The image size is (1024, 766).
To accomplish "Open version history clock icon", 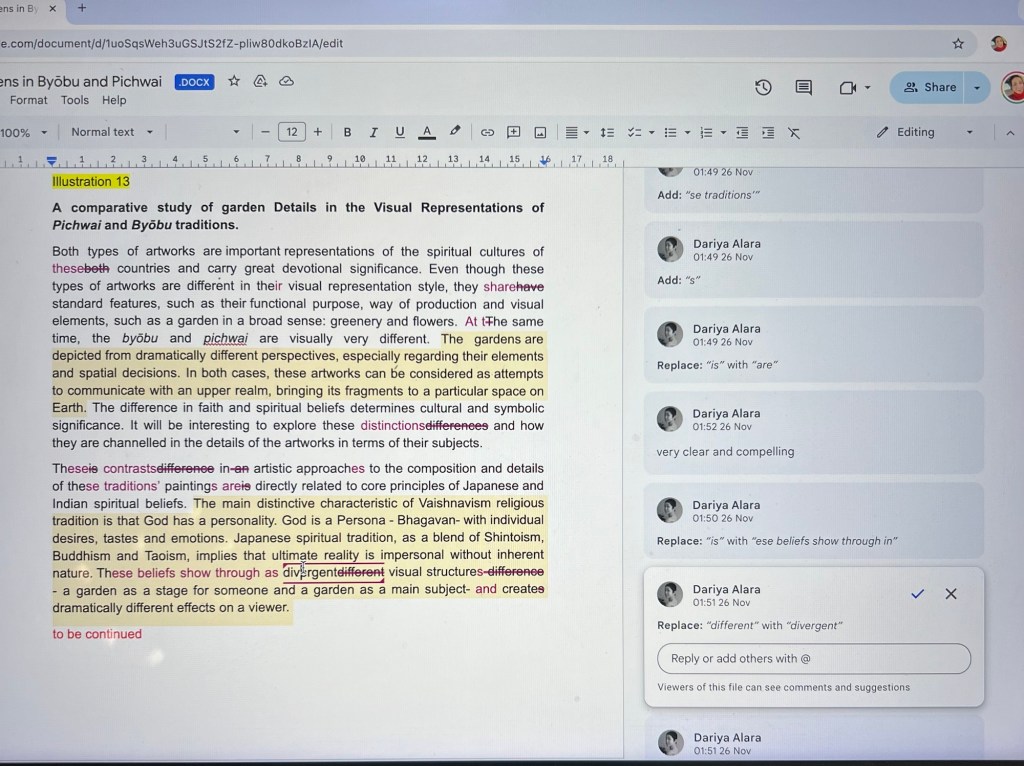I will pos(763,87).
